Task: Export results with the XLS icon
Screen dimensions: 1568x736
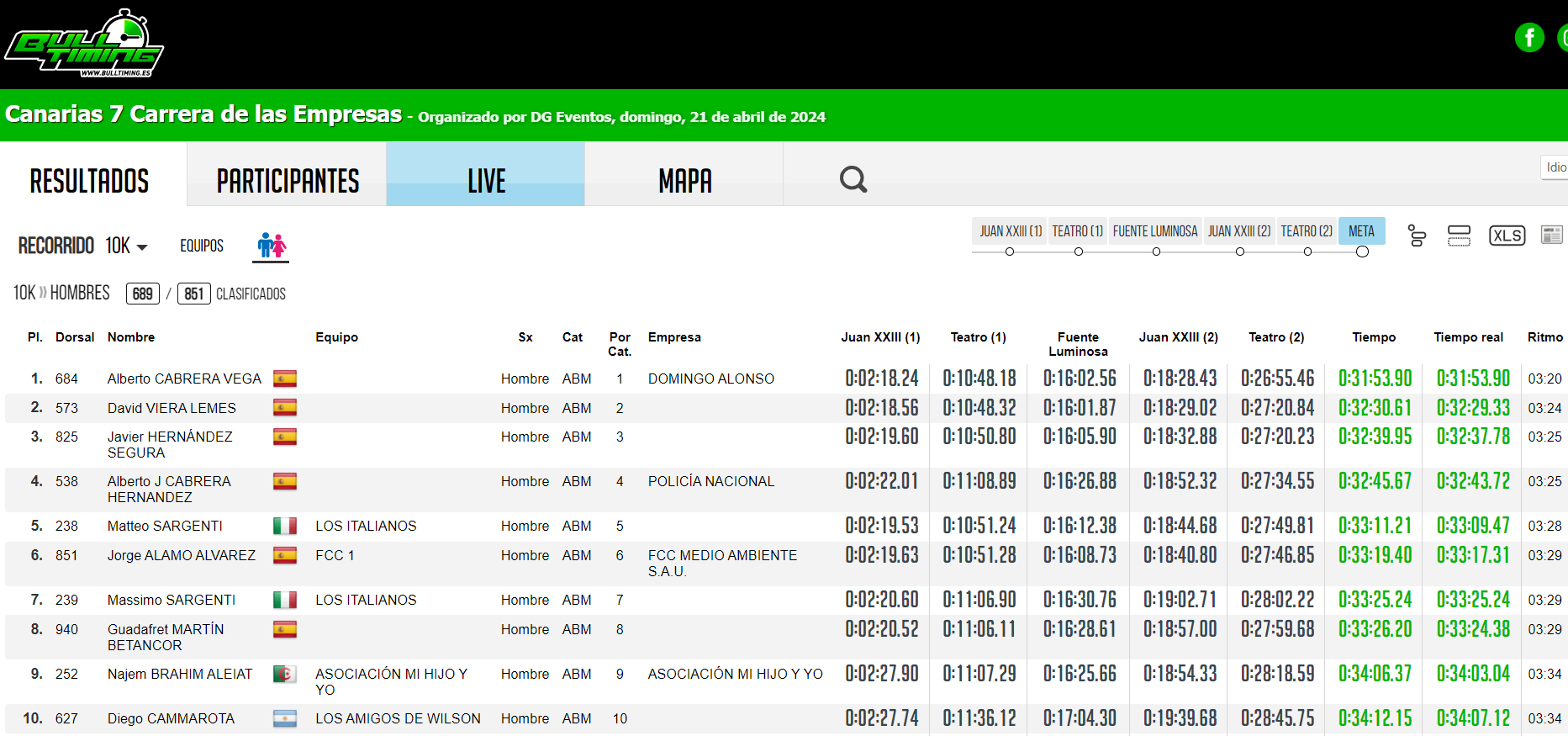Action: (1507, 236)
